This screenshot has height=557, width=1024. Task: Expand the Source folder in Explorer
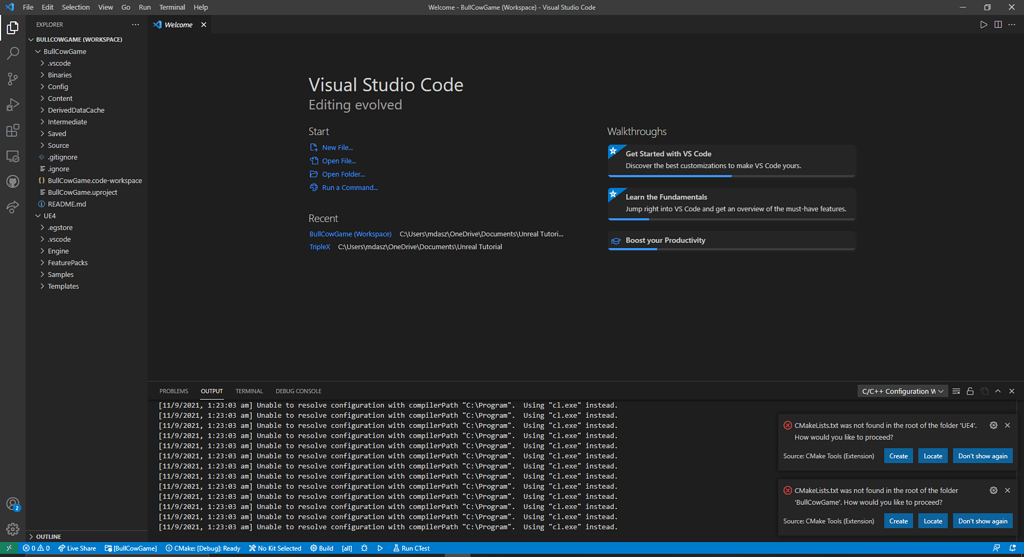pyautogui.click(x=58, y=145)
